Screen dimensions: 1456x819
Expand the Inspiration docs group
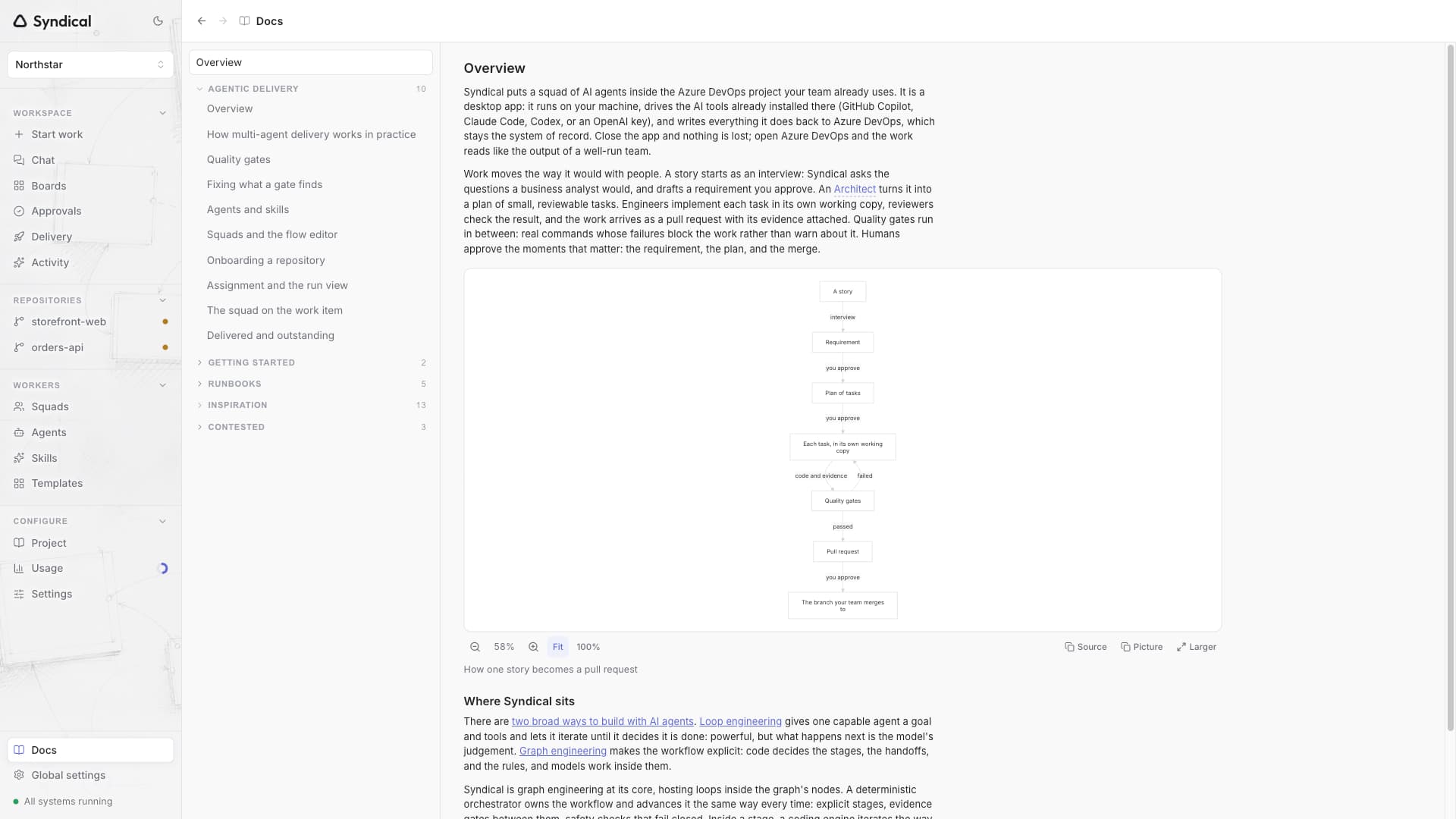pos(311,405)
